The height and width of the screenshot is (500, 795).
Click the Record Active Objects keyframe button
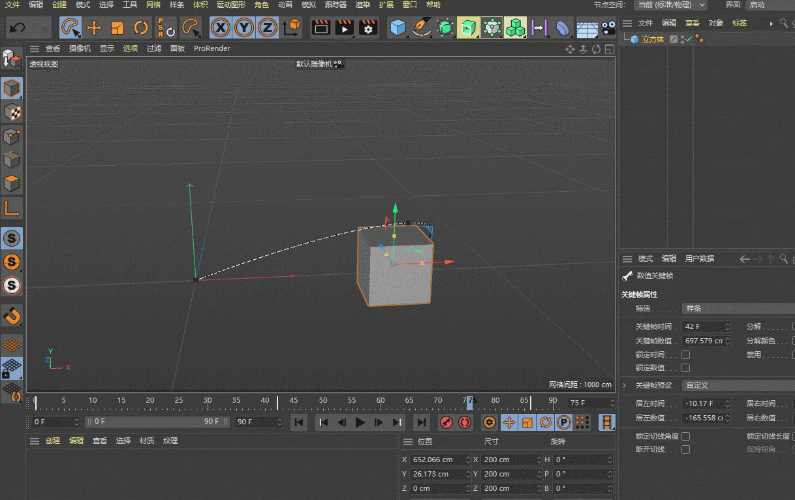pyautogui.click(x=446, y=422)
